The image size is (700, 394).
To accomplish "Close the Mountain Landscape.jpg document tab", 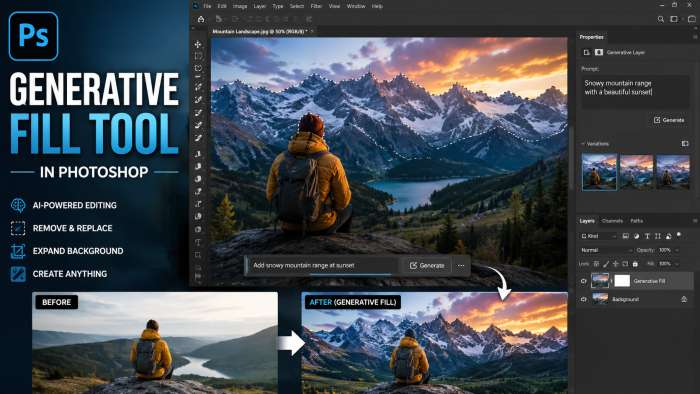I will click(x=312, y=31).
